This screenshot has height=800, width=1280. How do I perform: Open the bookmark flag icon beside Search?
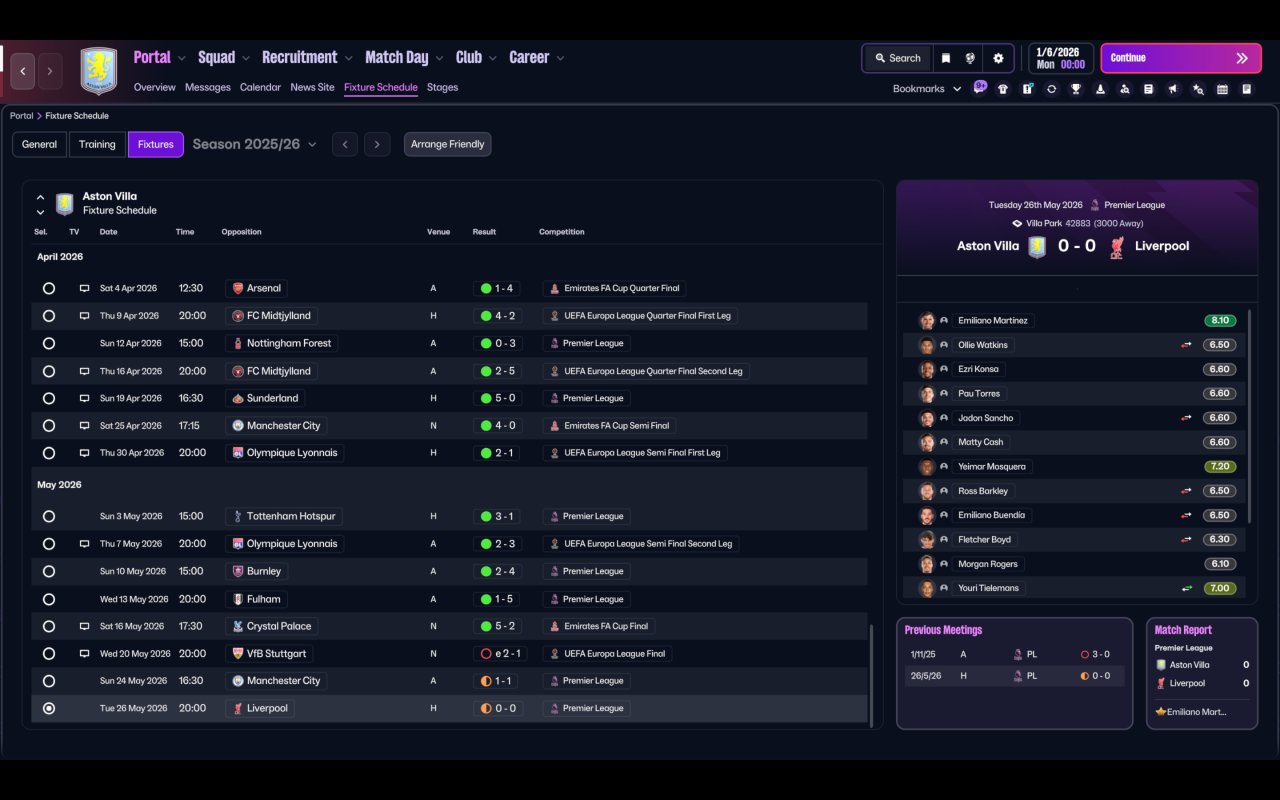coord(945,58)
